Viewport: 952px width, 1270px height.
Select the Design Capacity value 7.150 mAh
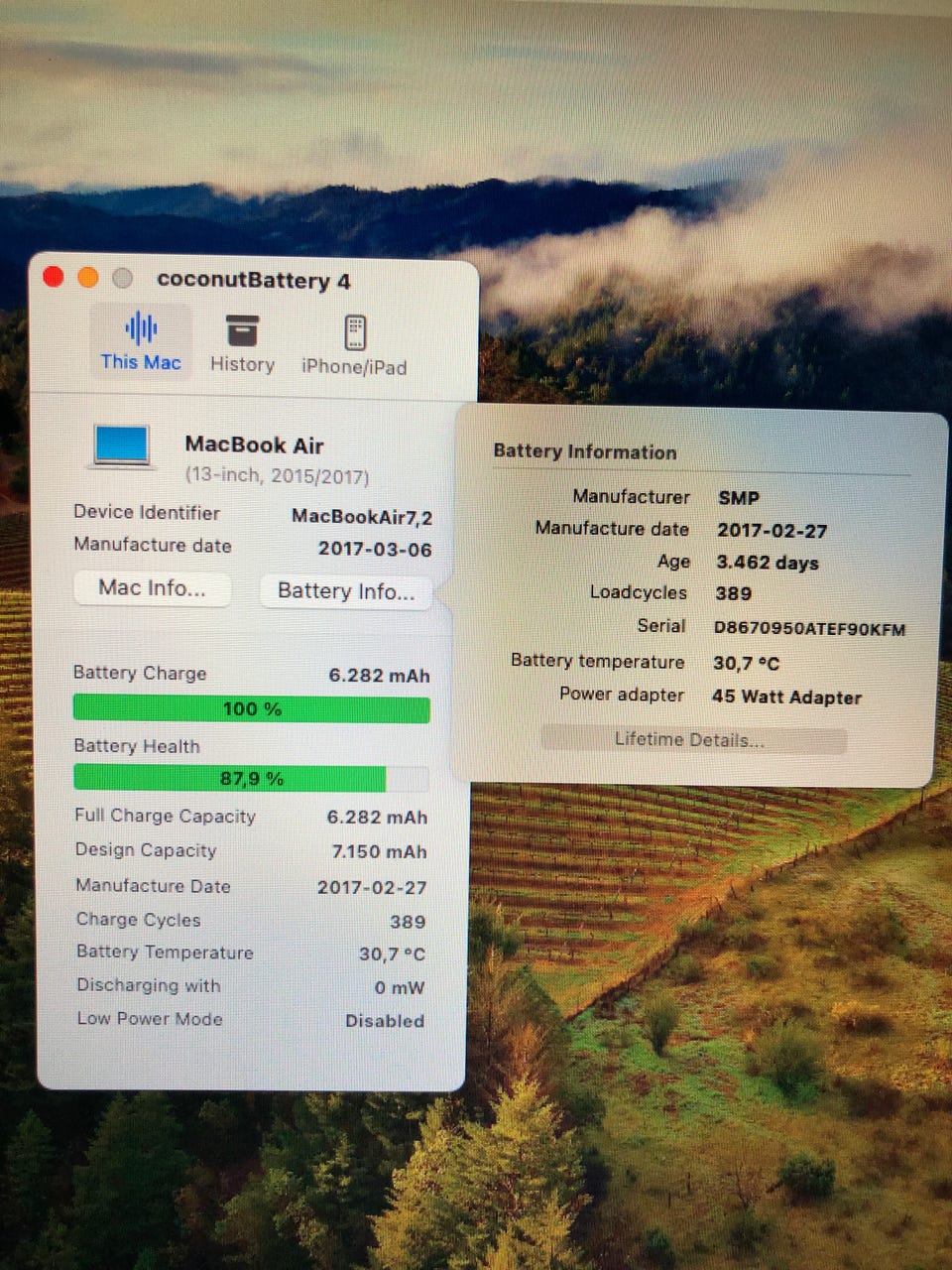380,852
